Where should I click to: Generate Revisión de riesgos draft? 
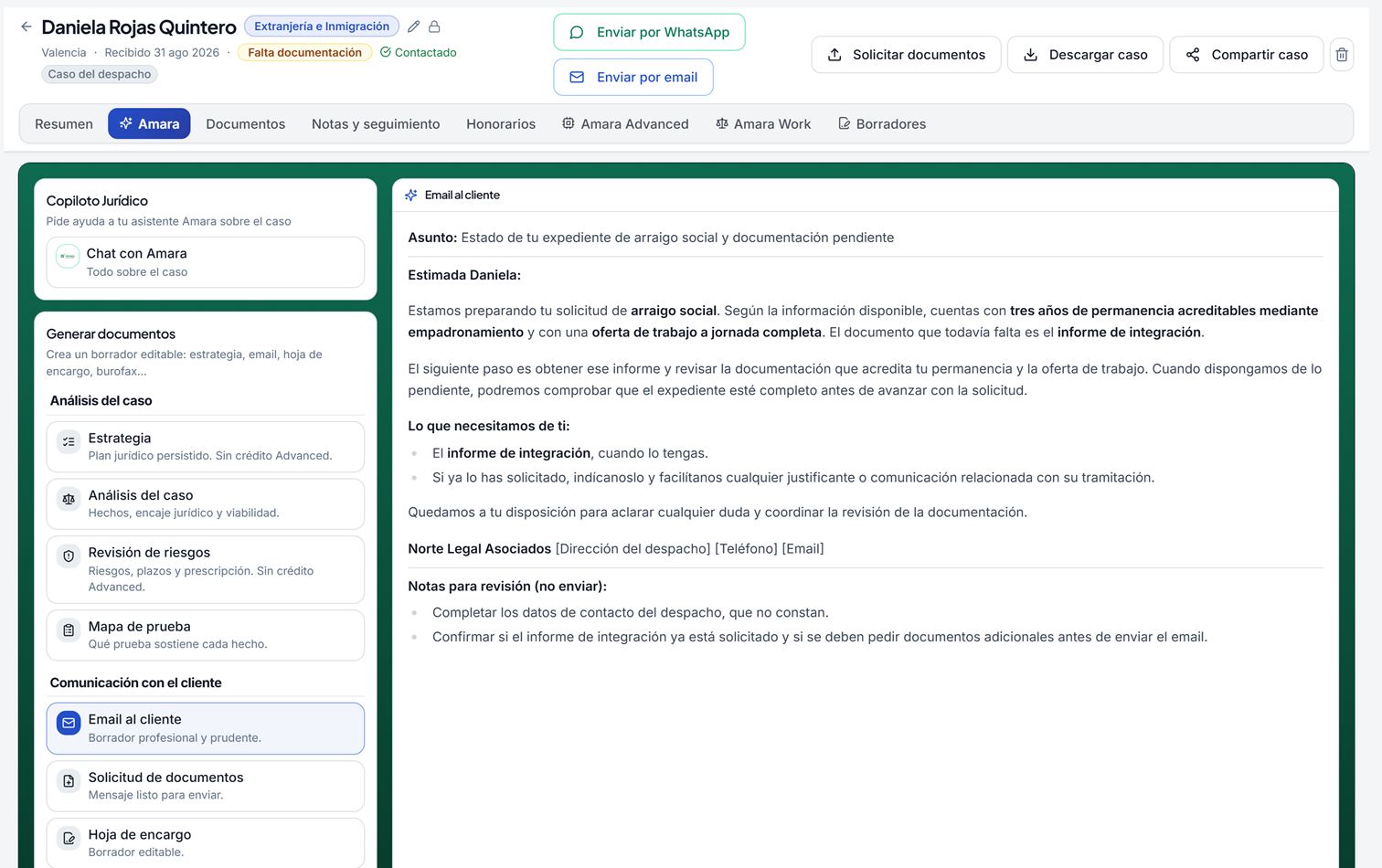point(206,569)
